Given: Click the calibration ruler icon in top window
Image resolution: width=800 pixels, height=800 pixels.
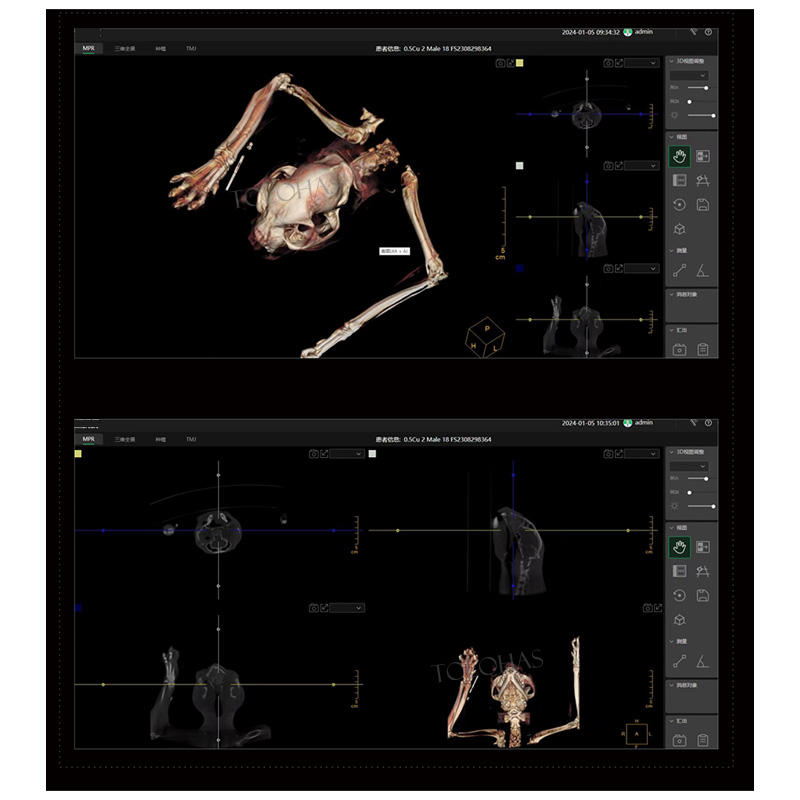Looking at the screenshot, I should coord(703,181).
